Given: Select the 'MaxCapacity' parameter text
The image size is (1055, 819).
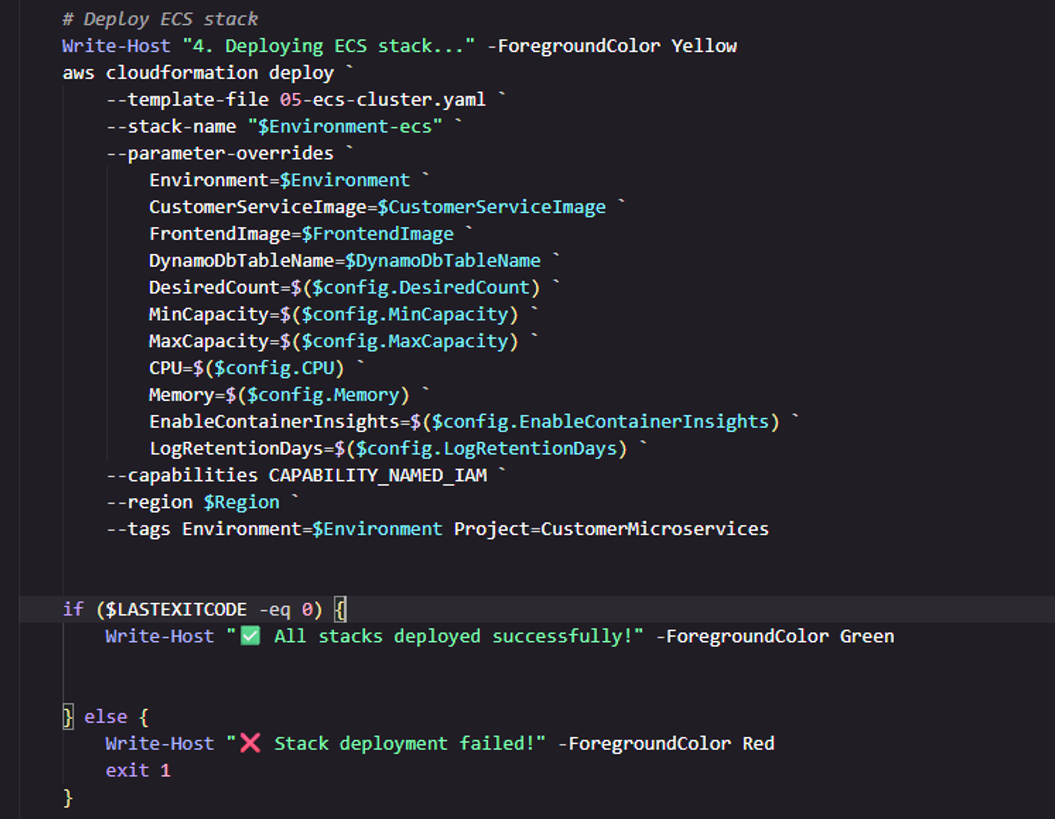Looking at the screenshot, I should 210,340.
